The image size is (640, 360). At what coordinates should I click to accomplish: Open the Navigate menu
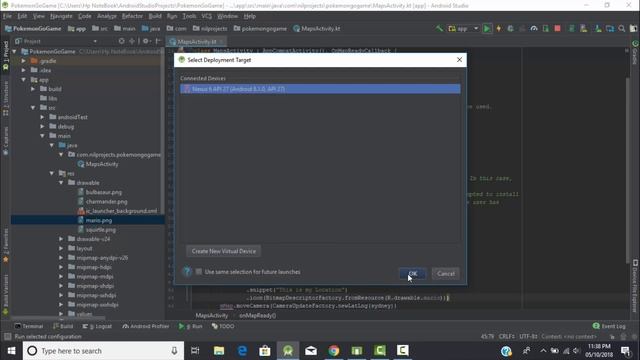click(x=61, y=16)
